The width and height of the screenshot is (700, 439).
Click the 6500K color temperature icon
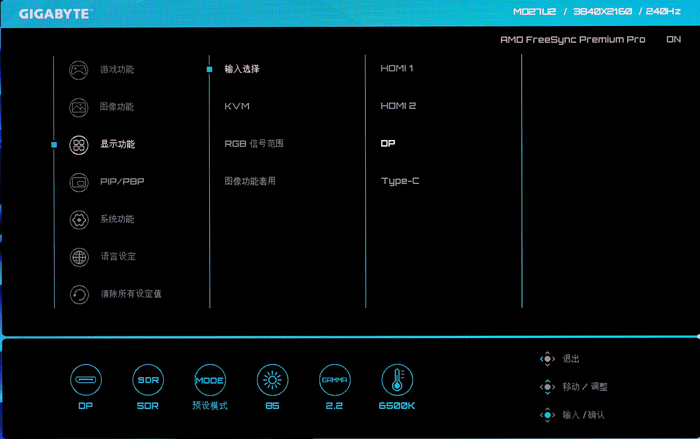click(x=396, y=380)
